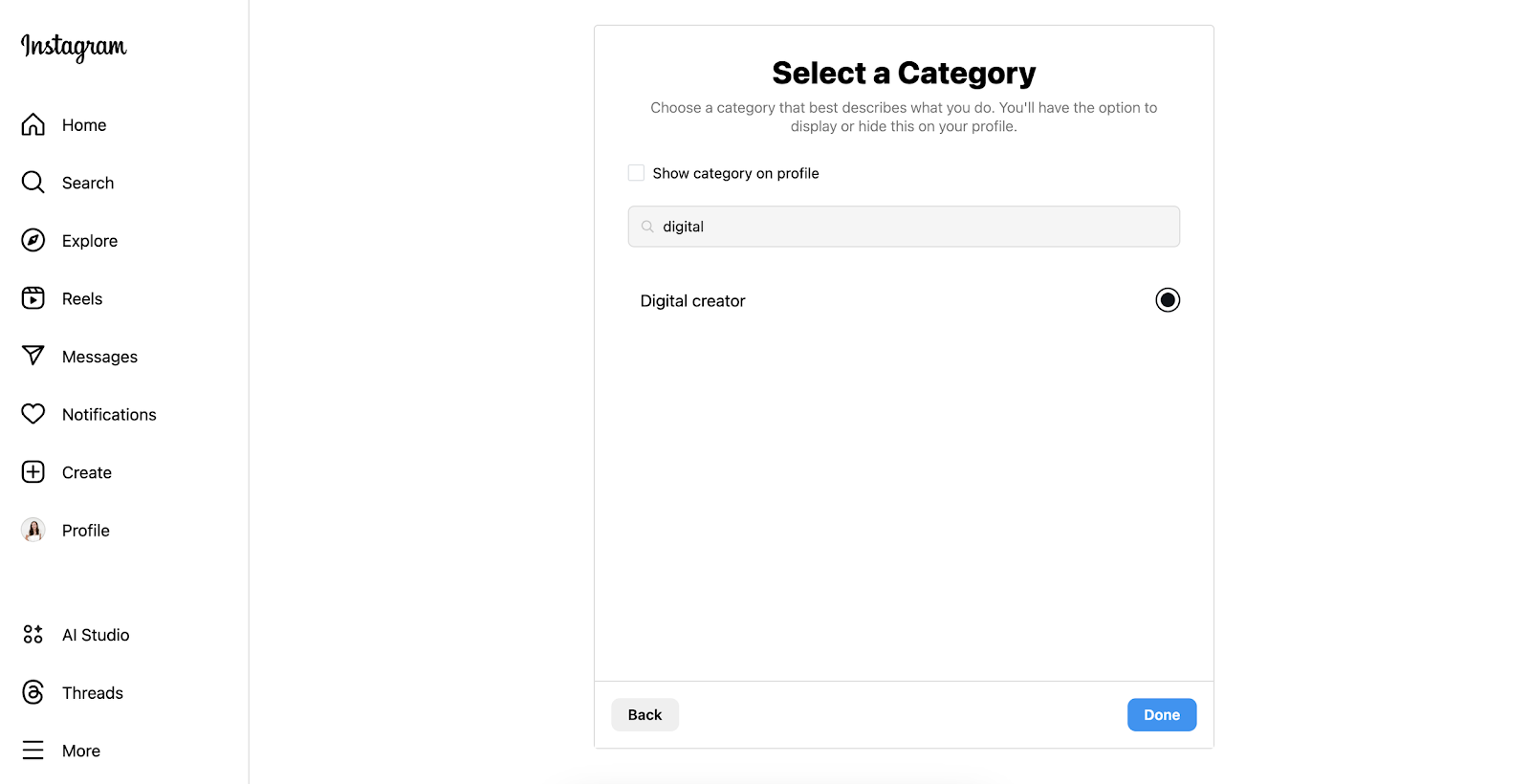This screenshot has height=784, width=1530.
Task: Open Messages paper plane icon
Action: (33, 356)
